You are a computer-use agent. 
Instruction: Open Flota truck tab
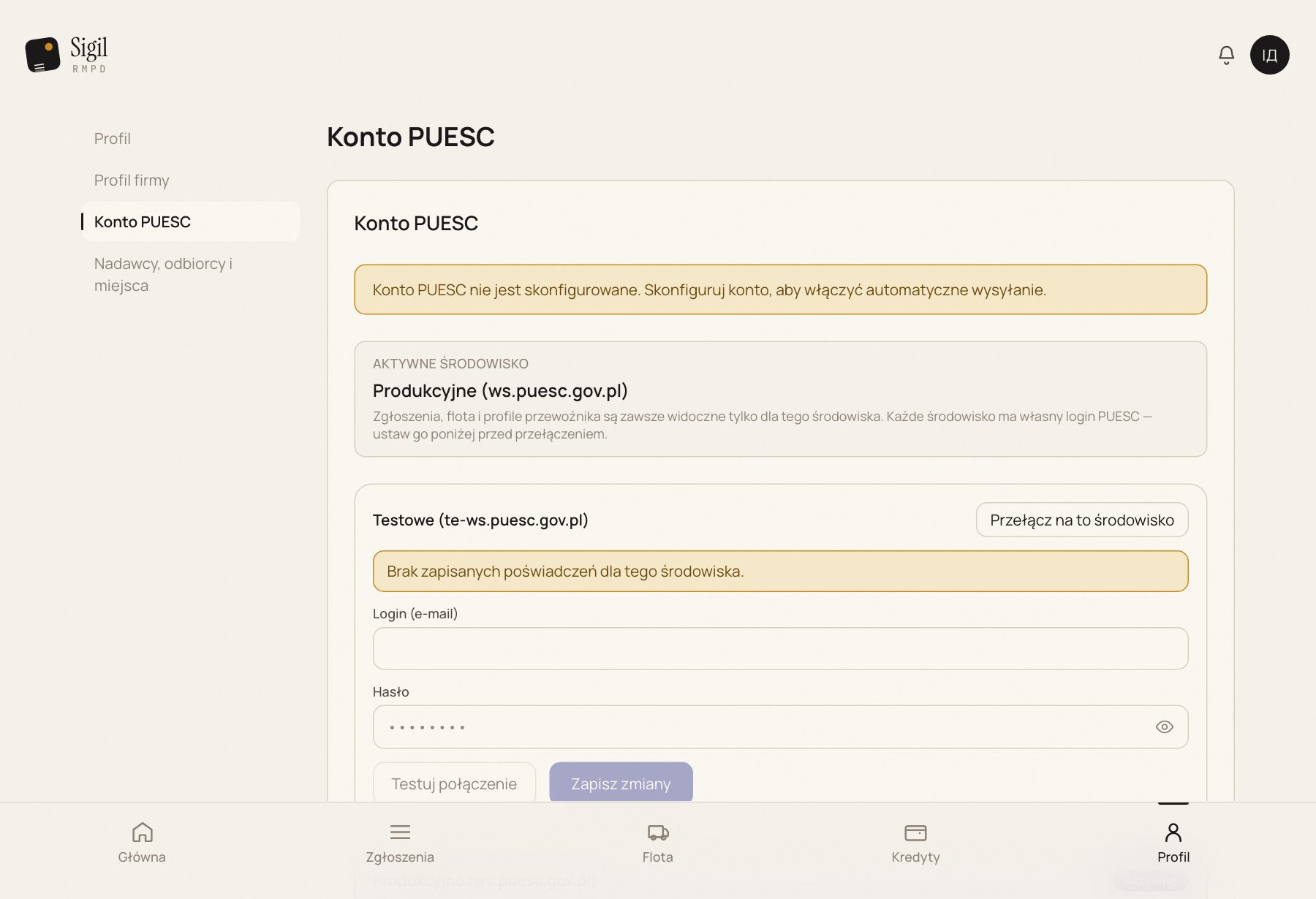pyautogui.click(x=658, y=843)
